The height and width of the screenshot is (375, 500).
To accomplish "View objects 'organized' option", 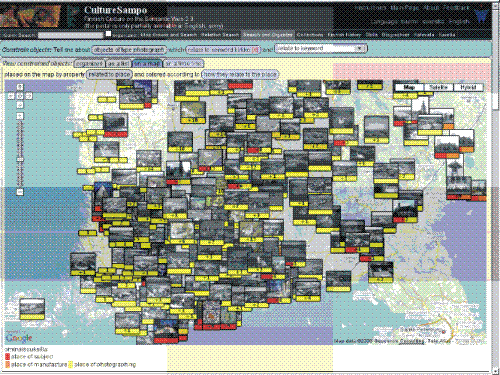I will tap(89, 63).
